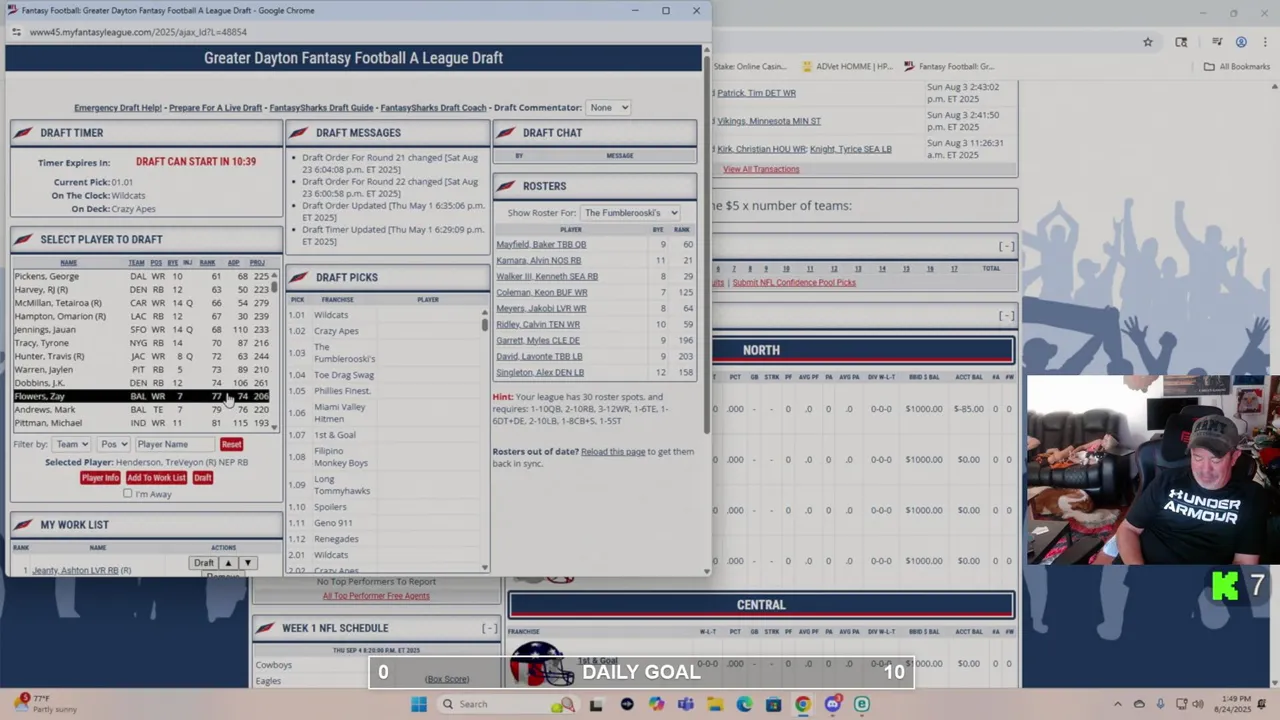Select Pickens, George in player list
The height and width of the screenshot is (720, 1280).
(141, 276)
